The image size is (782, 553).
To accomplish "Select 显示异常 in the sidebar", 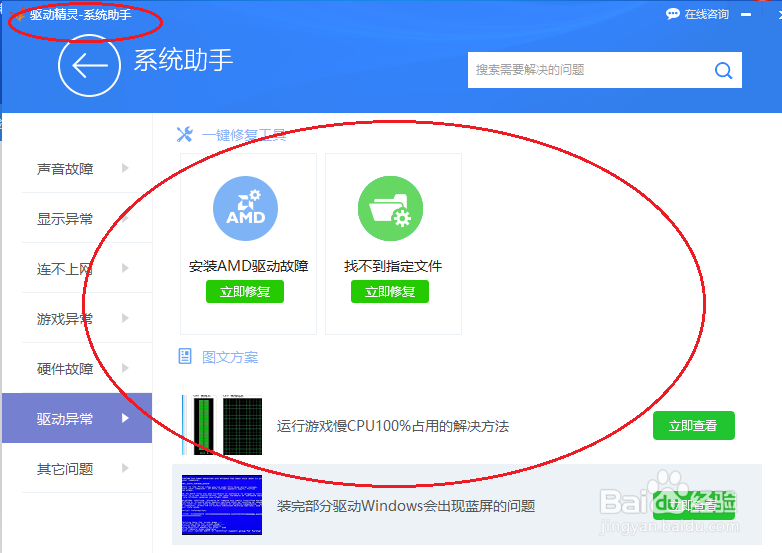I will tap(77, 218).
